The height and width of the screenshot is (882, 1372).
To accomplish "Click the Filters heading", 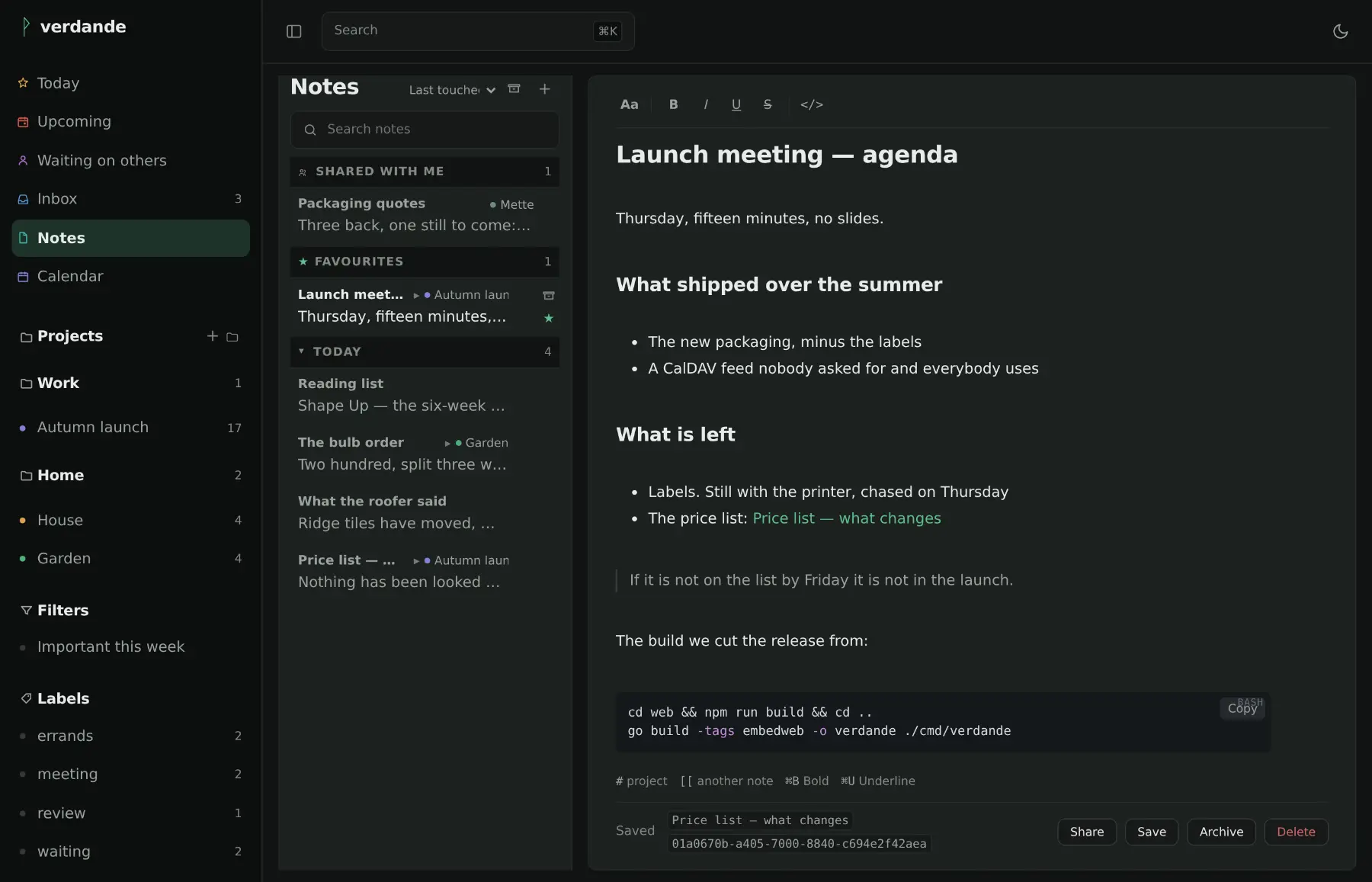I will pos(63,611).
